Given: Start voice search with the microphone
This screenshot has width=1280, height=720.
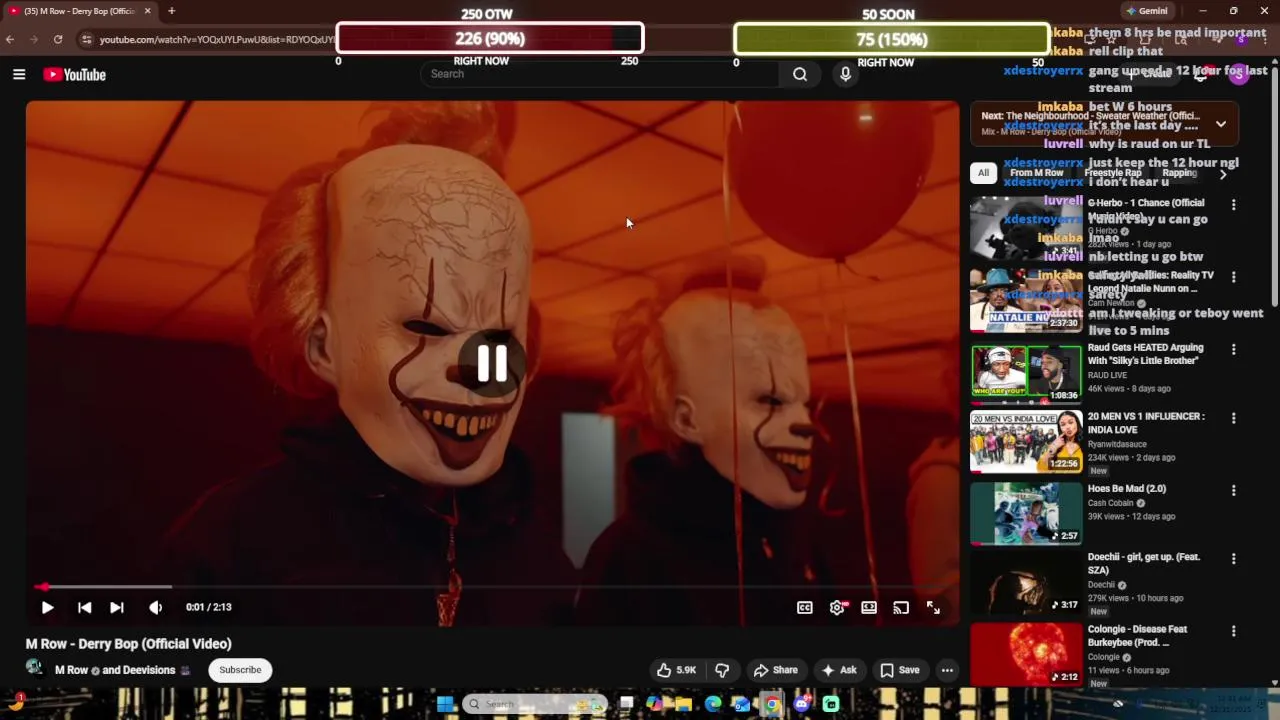Looking at the screenshot, I should tap(845, 74).
